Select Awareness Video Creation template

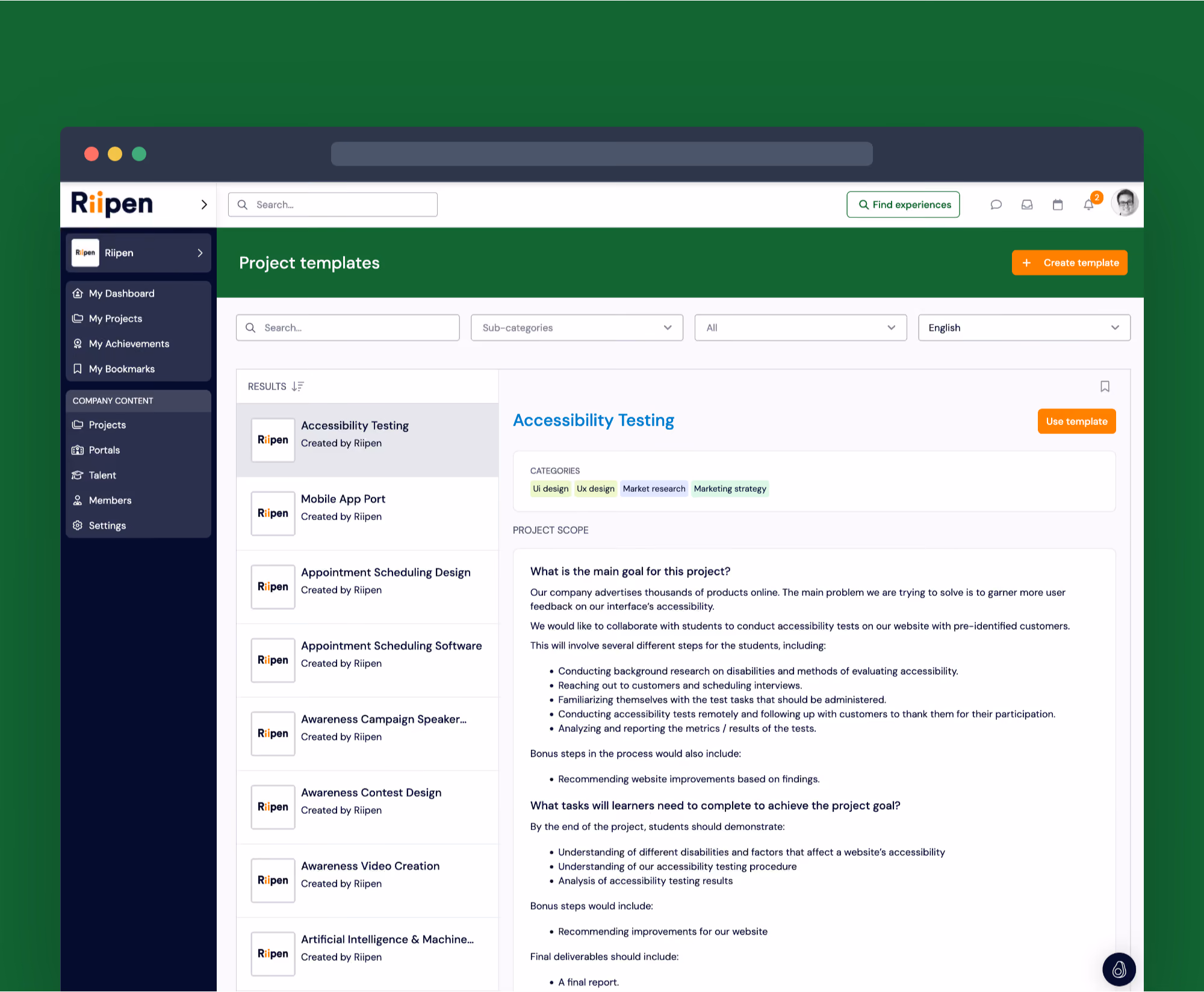click(367, 881)
